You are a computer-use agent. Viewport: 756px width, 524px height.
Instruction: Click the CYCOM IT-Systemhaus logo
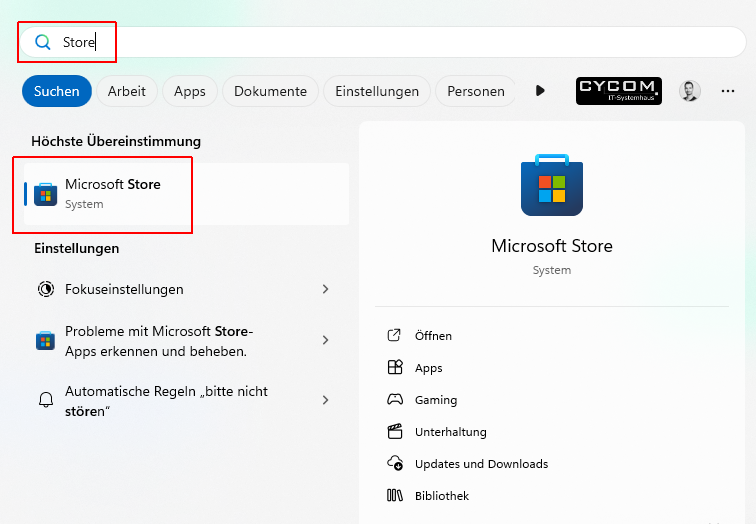point(619,91)
